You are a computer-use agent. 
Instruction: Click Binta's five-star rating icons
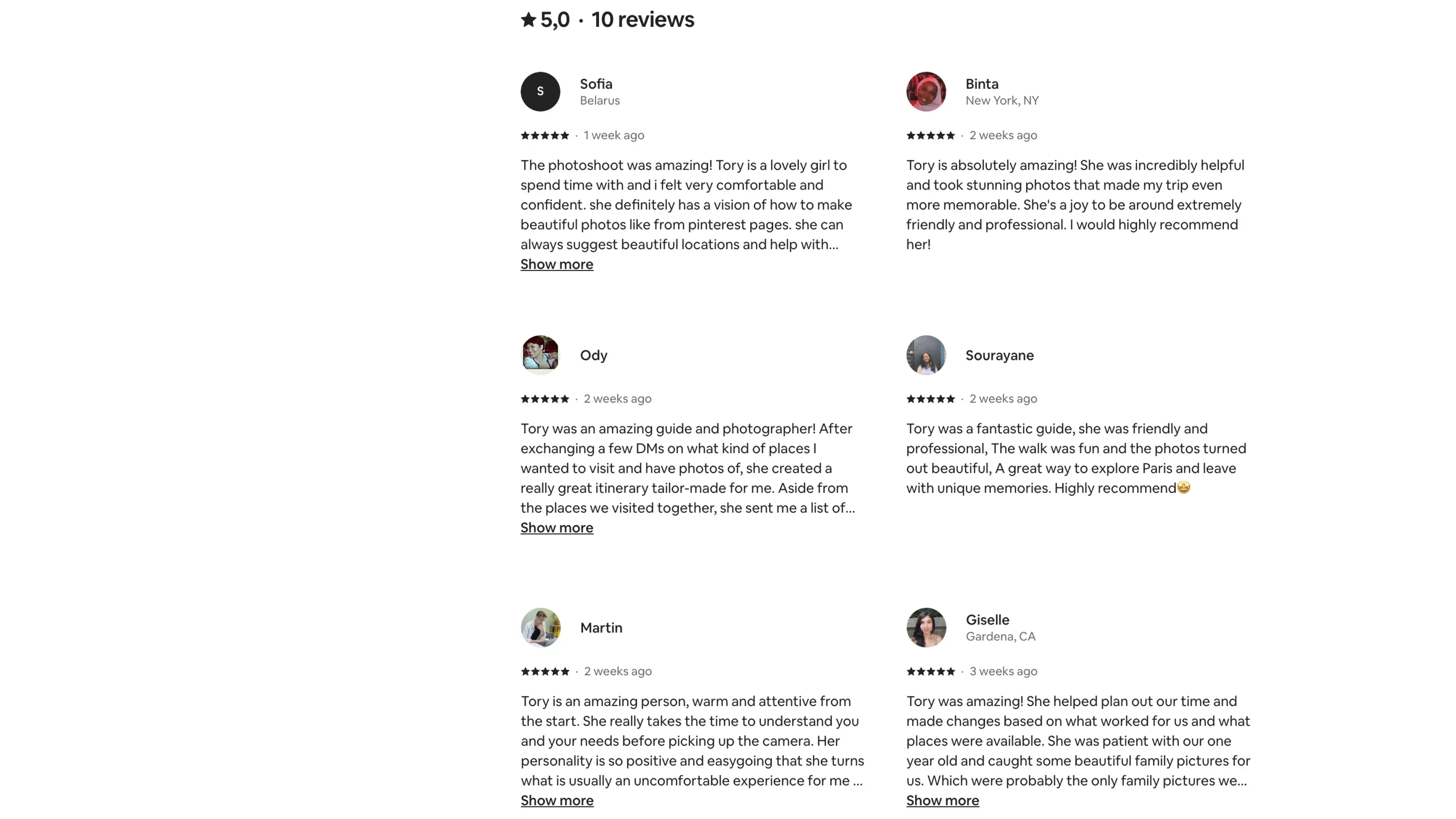coord(930,135)
